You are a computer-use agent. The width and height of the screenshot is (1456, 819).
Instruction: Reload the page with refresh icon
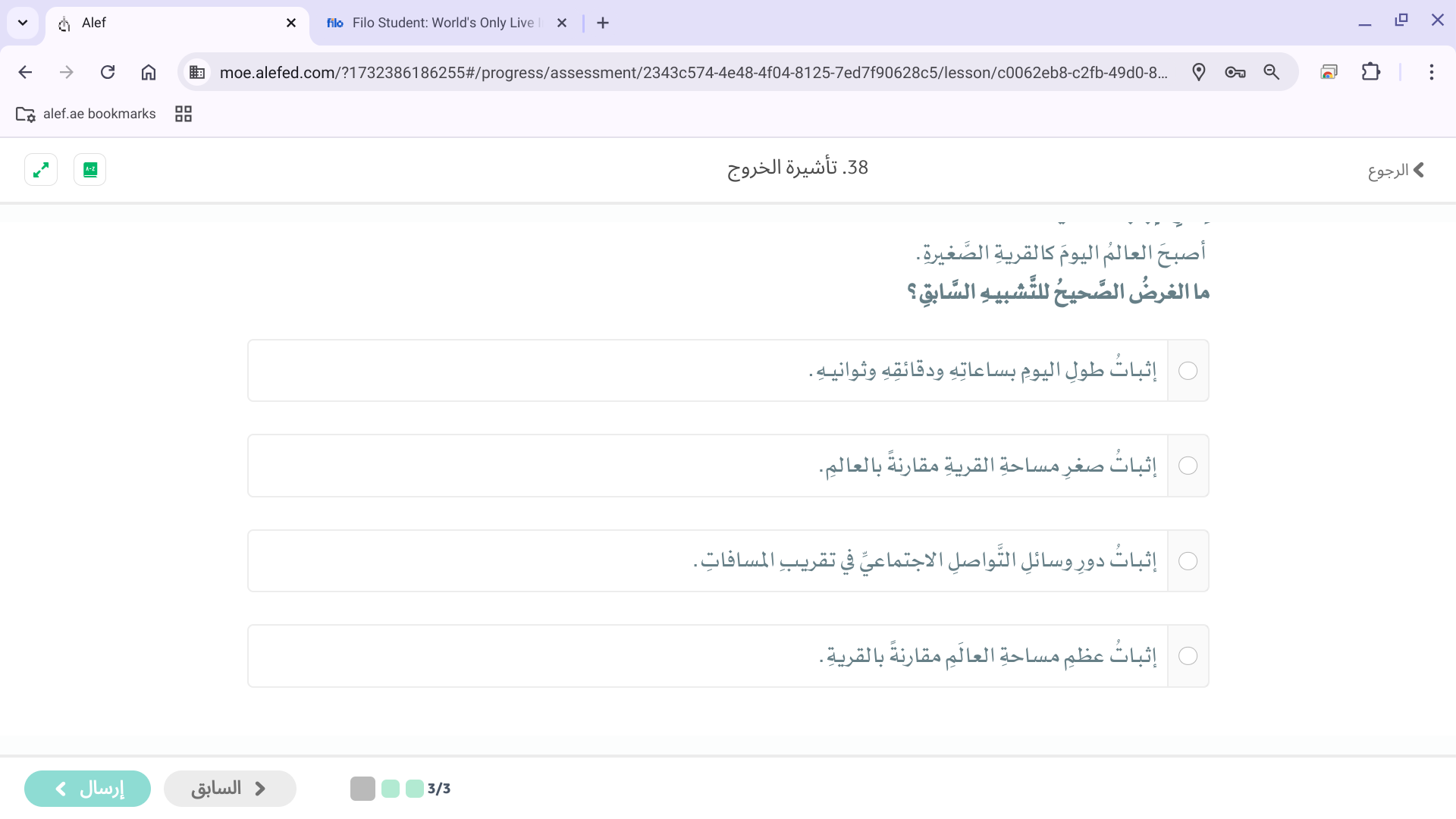(x=108, y=72)
